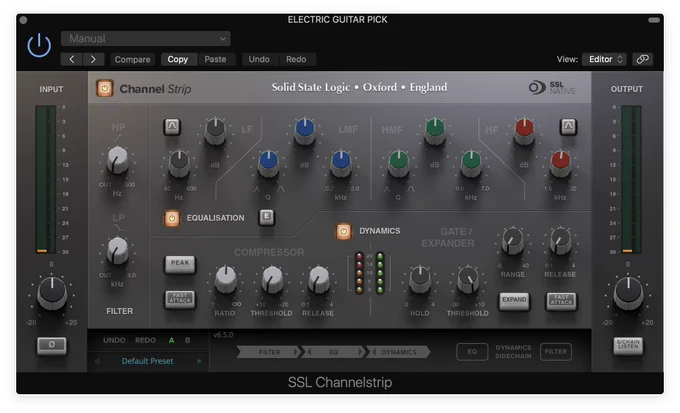The image size is (680, 413).
Task: Click the gate HOLD knob
Action: click(x=420, y=280)
